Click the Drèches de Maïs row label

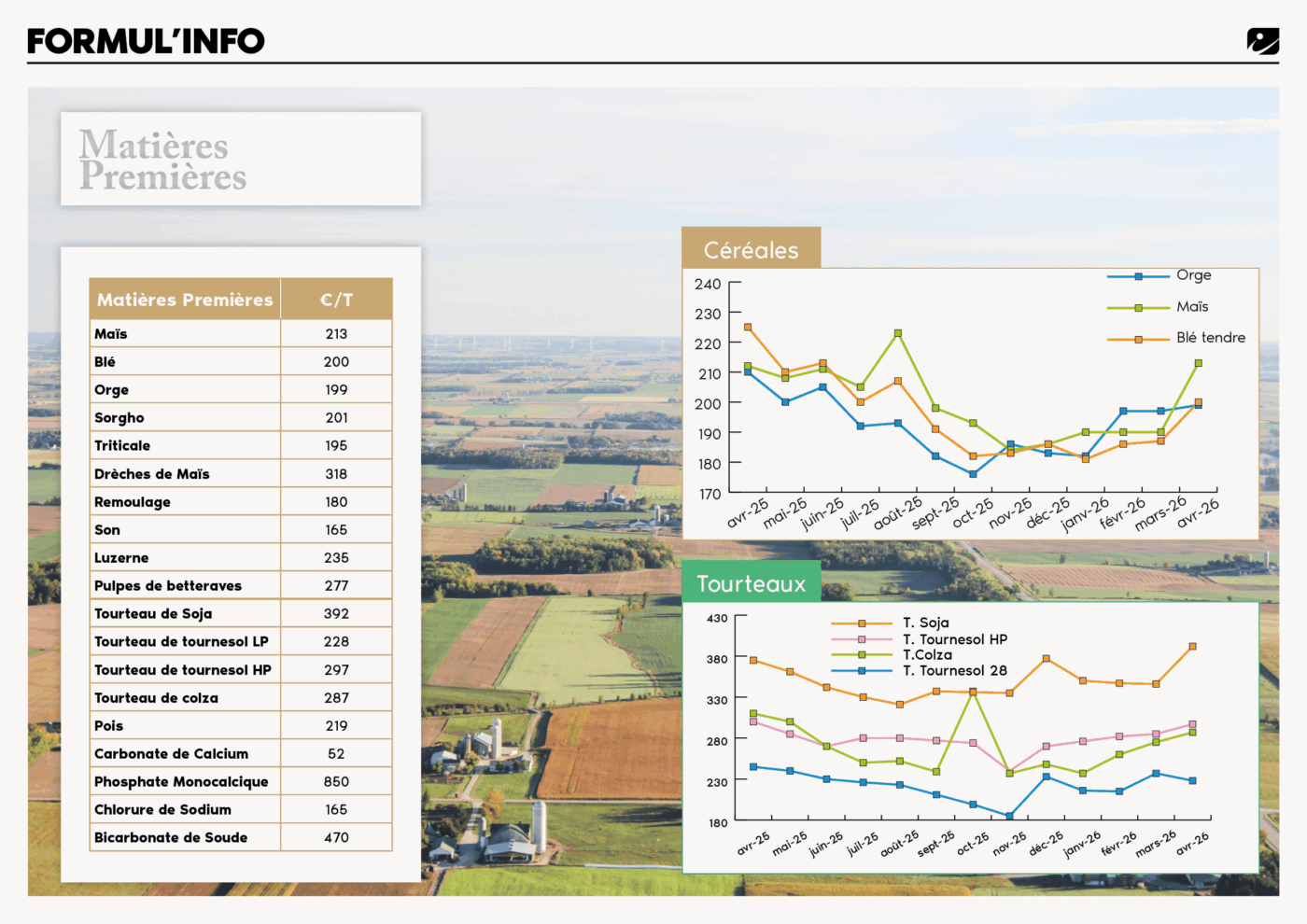pos(152,473)
